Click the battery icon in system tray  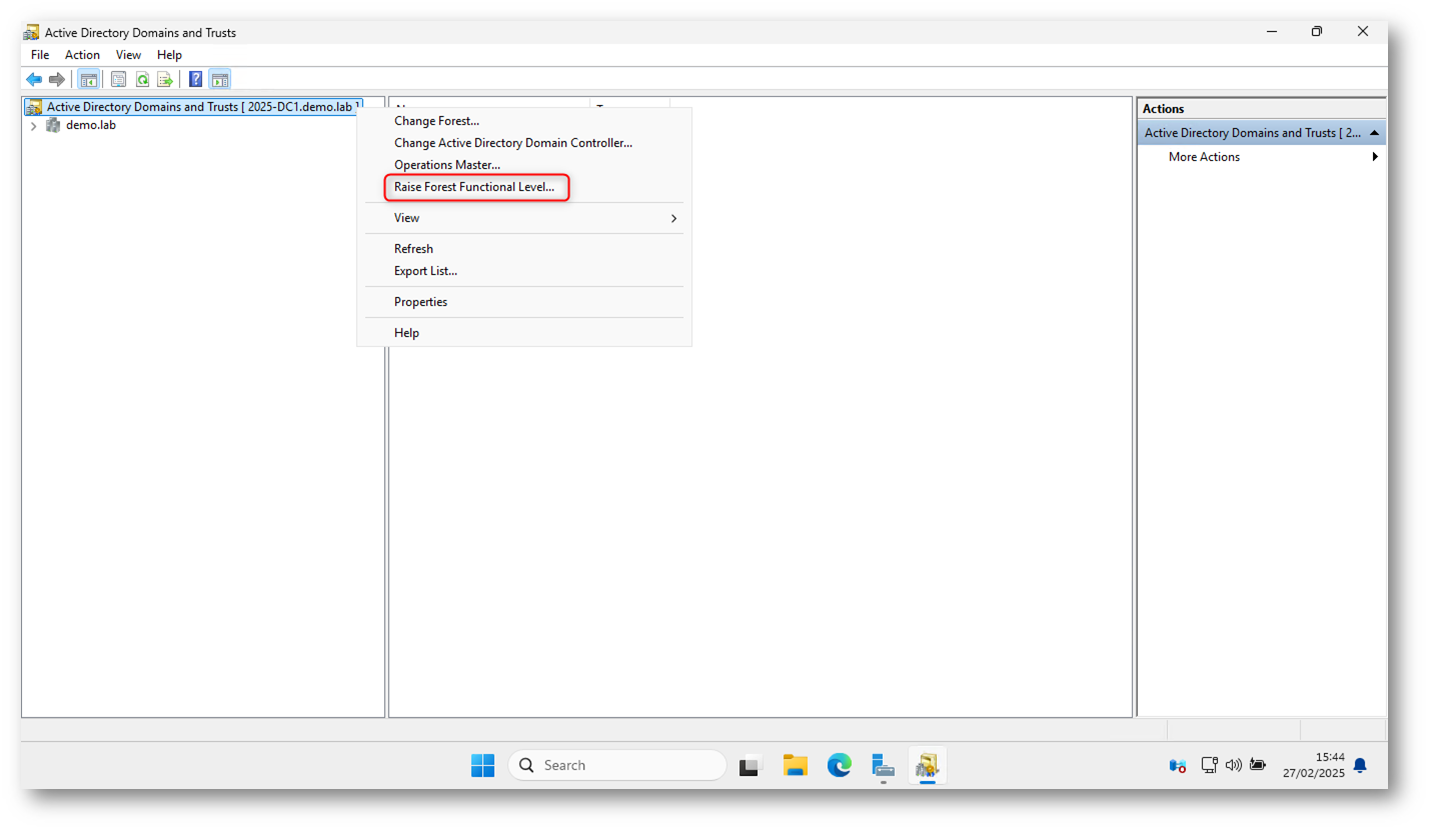coord(1257,765)
